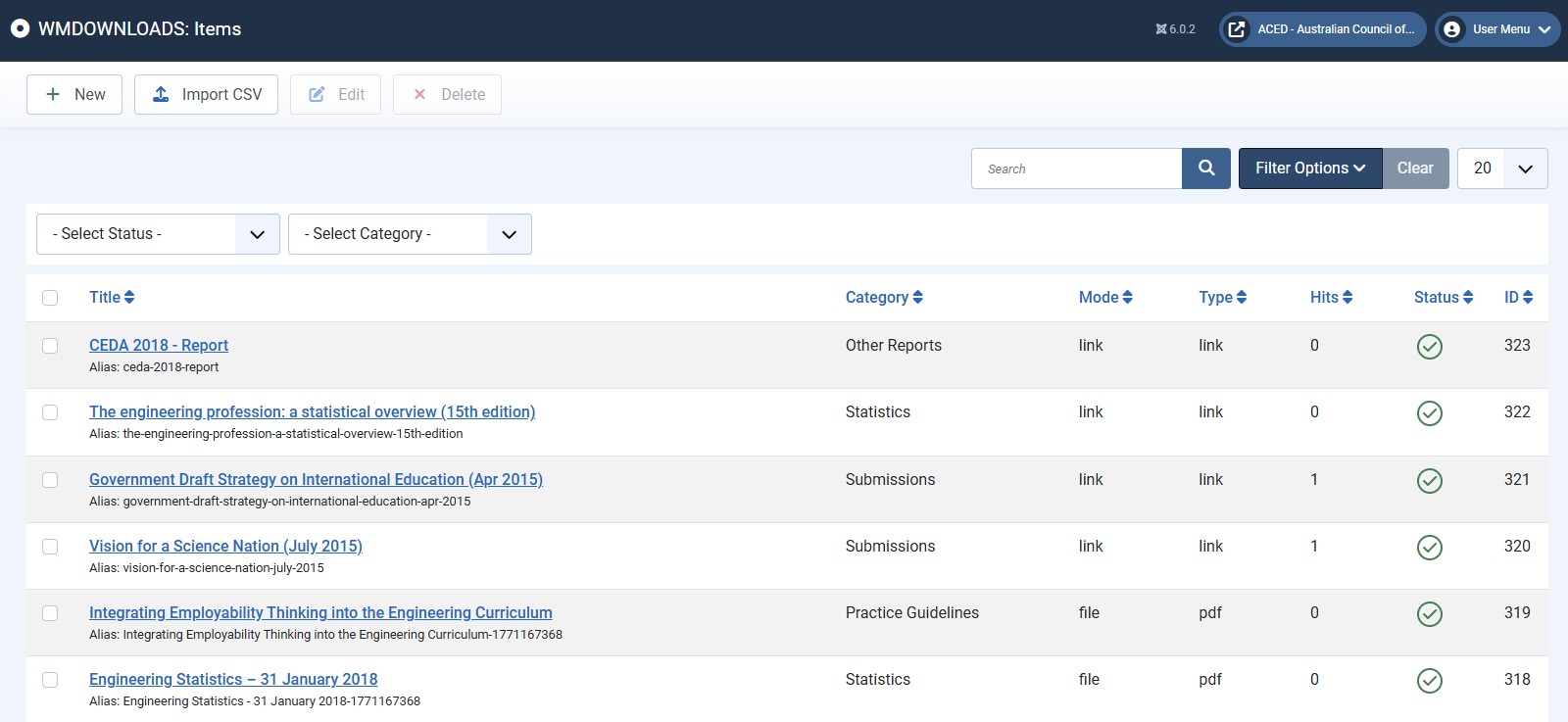This screenshot has height=722, width=1568.
Task: Click the alias vision-for-a-science-nation-july-2015
Action: [223, 568]
